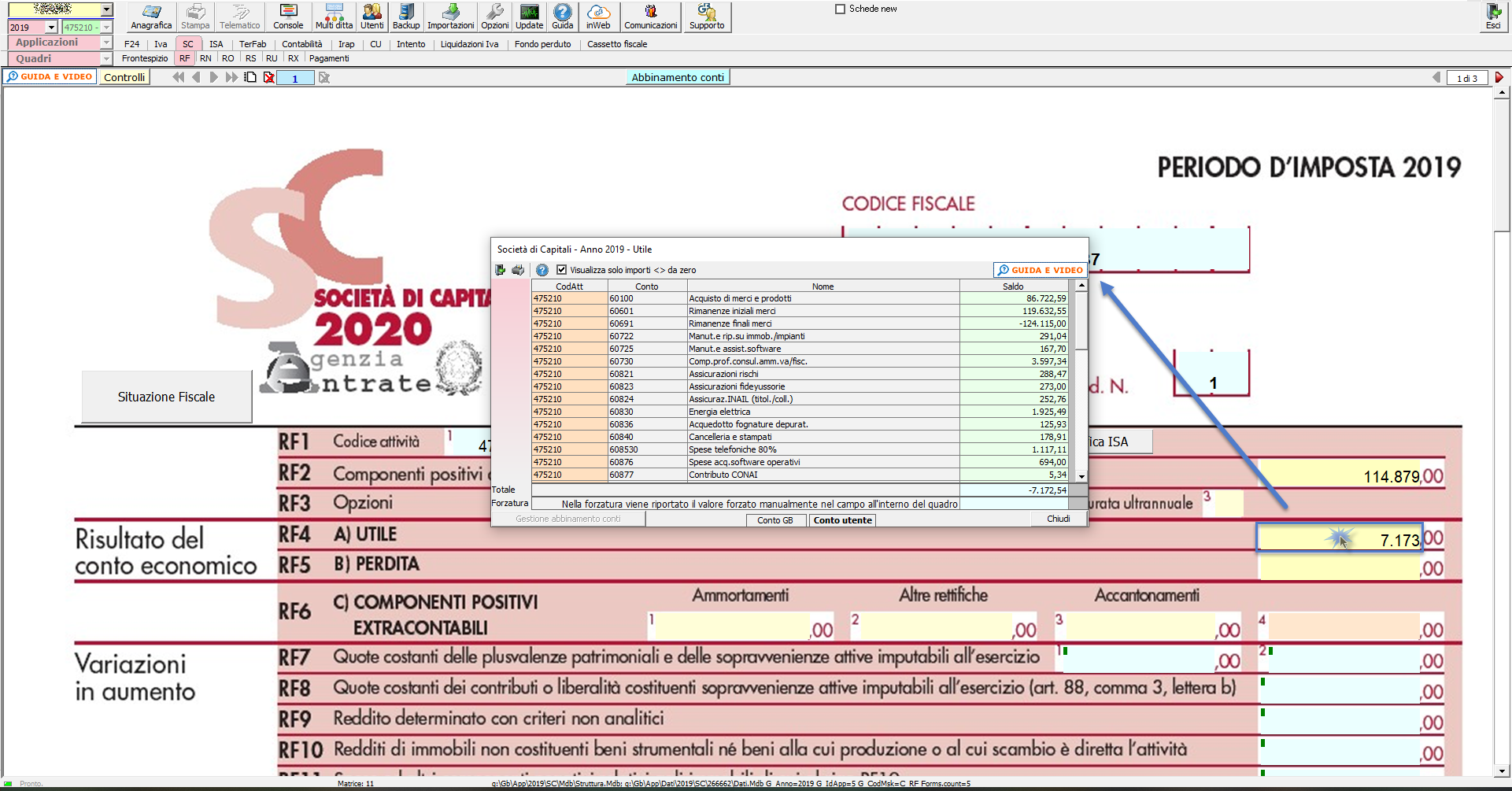This screenshot has width=1512, height=791.
Task: Click the RF4 Utile amount field
Action: [1340, 538]
